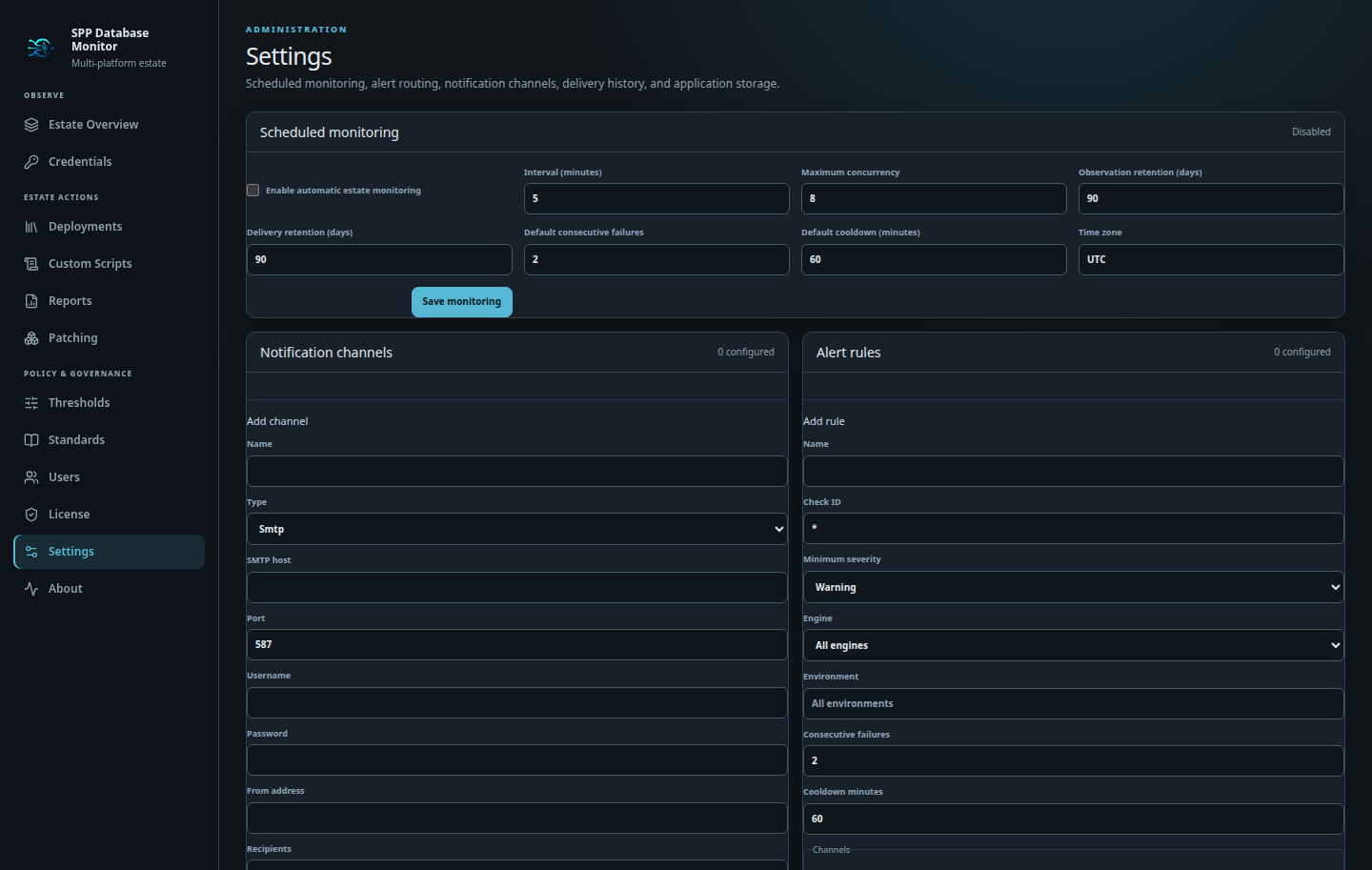Click the Save monitoring button

click(x=462, y=302)
